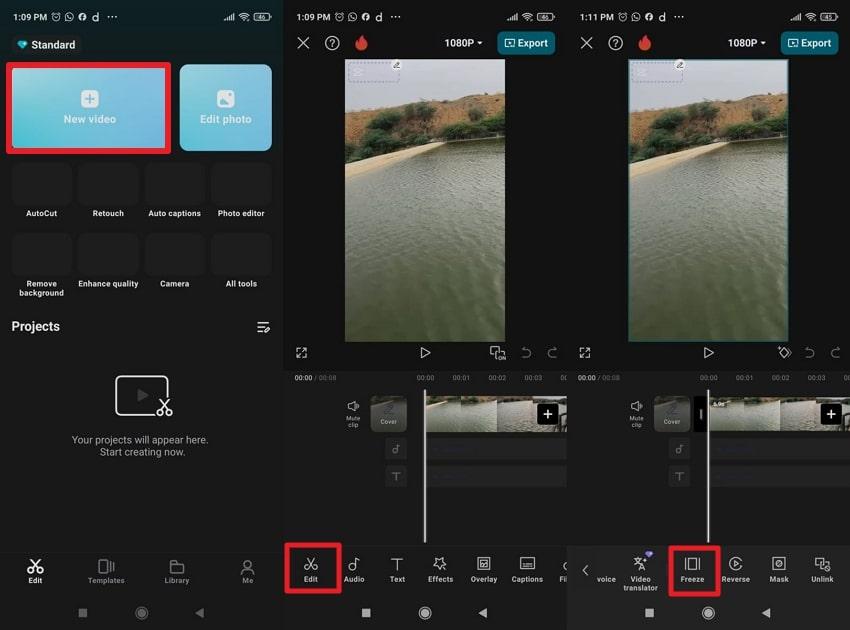Open the 1080P resolution dropdown
Image resolution: width=850 pixels, height=630 pixels.
tap(461, 43)
